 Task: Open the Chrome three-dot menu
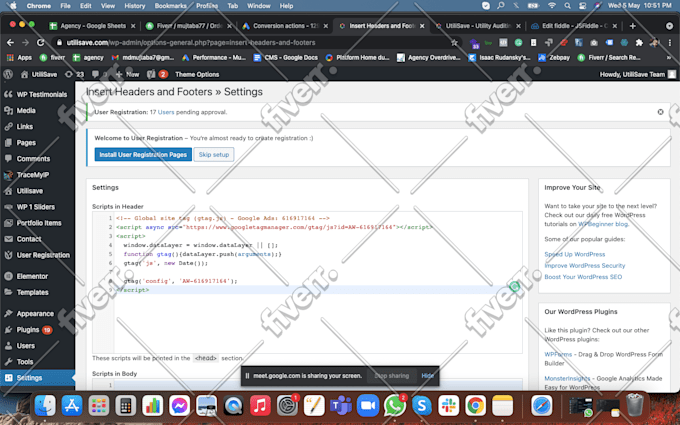click(x=670, y=42)
